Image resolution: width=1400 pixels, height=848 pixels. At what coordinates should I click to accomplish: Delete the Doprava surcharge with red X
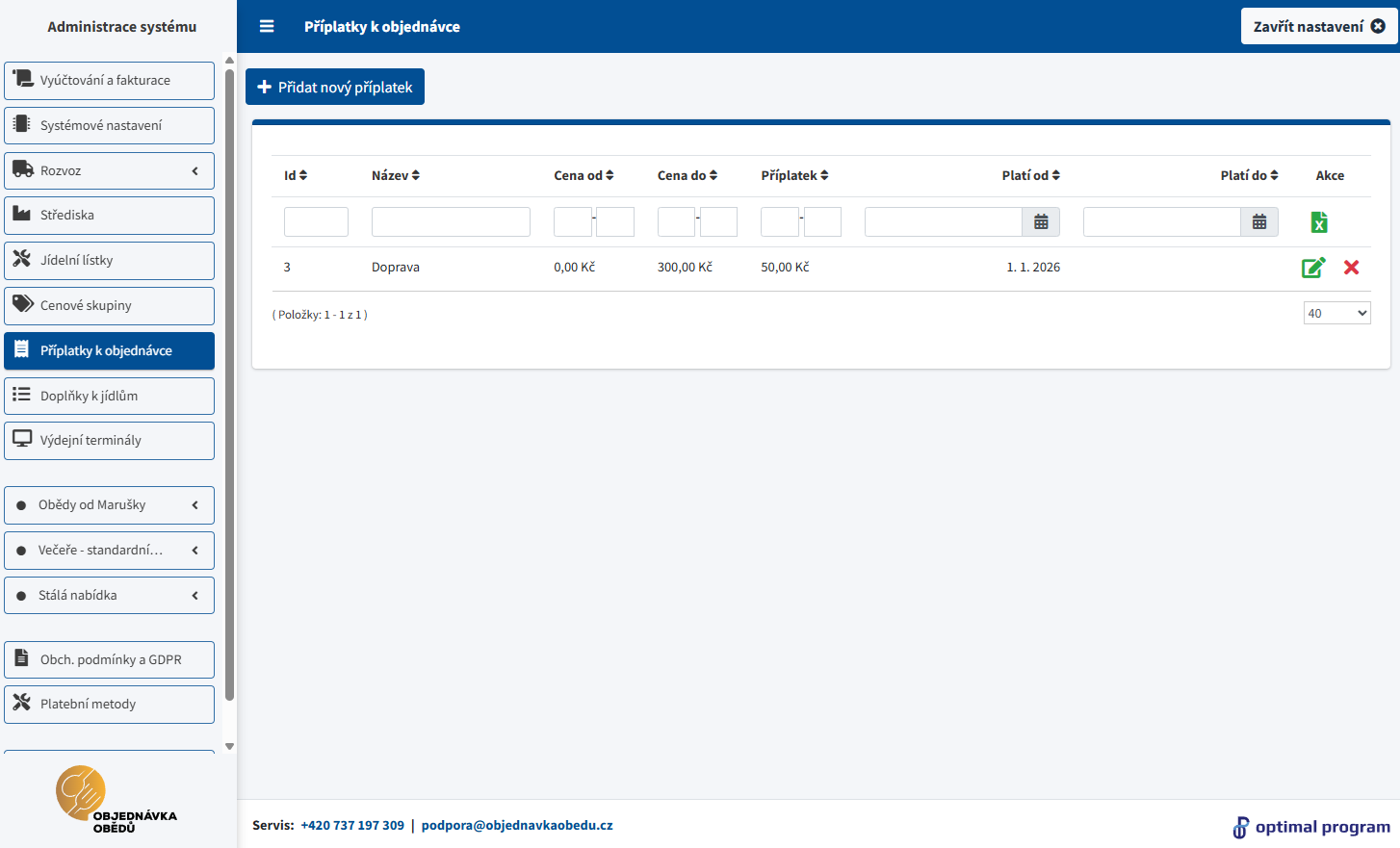pos(1351,268)
